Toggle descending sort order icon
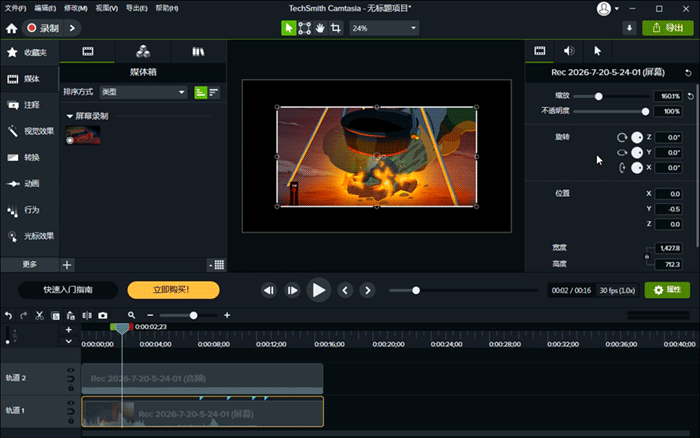Viewport: 700px width, 438px height. tap(214, 92)
